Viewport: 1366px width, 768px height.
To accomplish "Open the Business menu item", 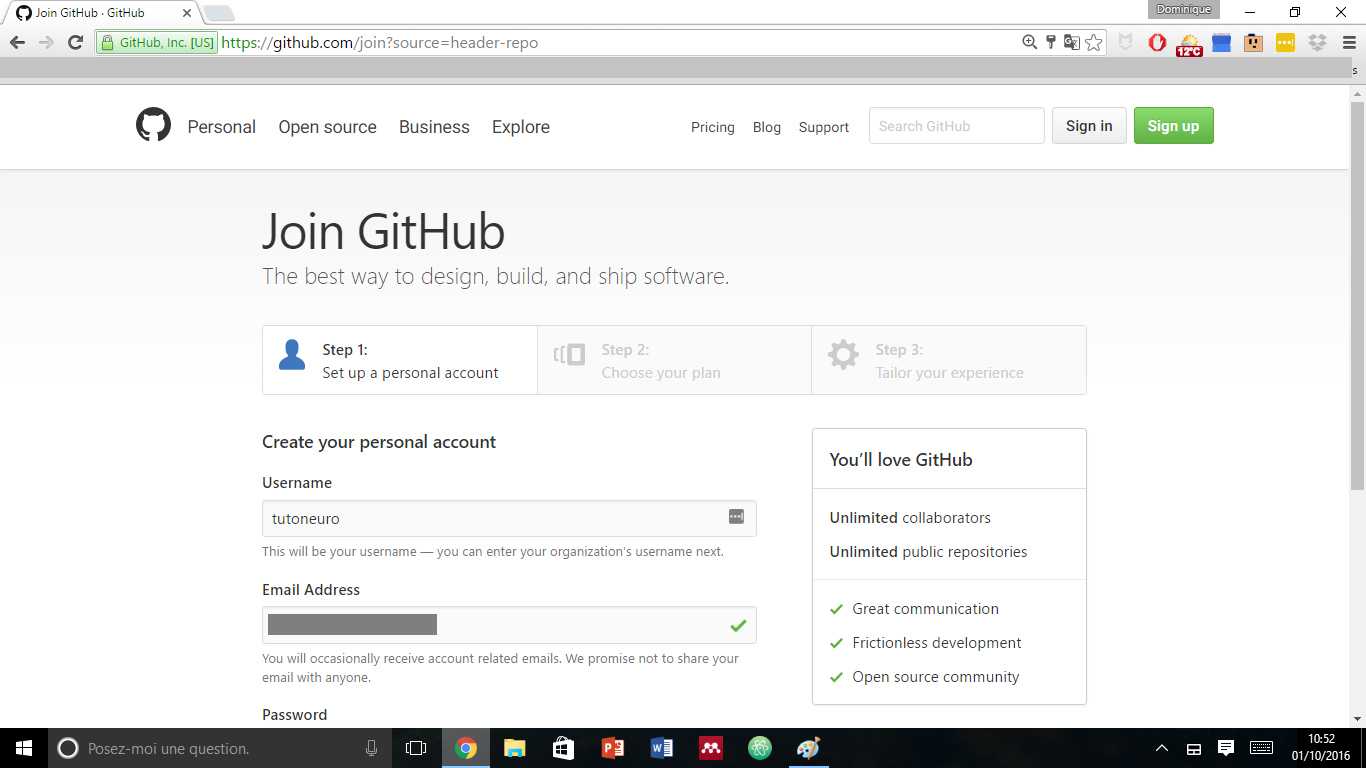I will tap(434, 127).
